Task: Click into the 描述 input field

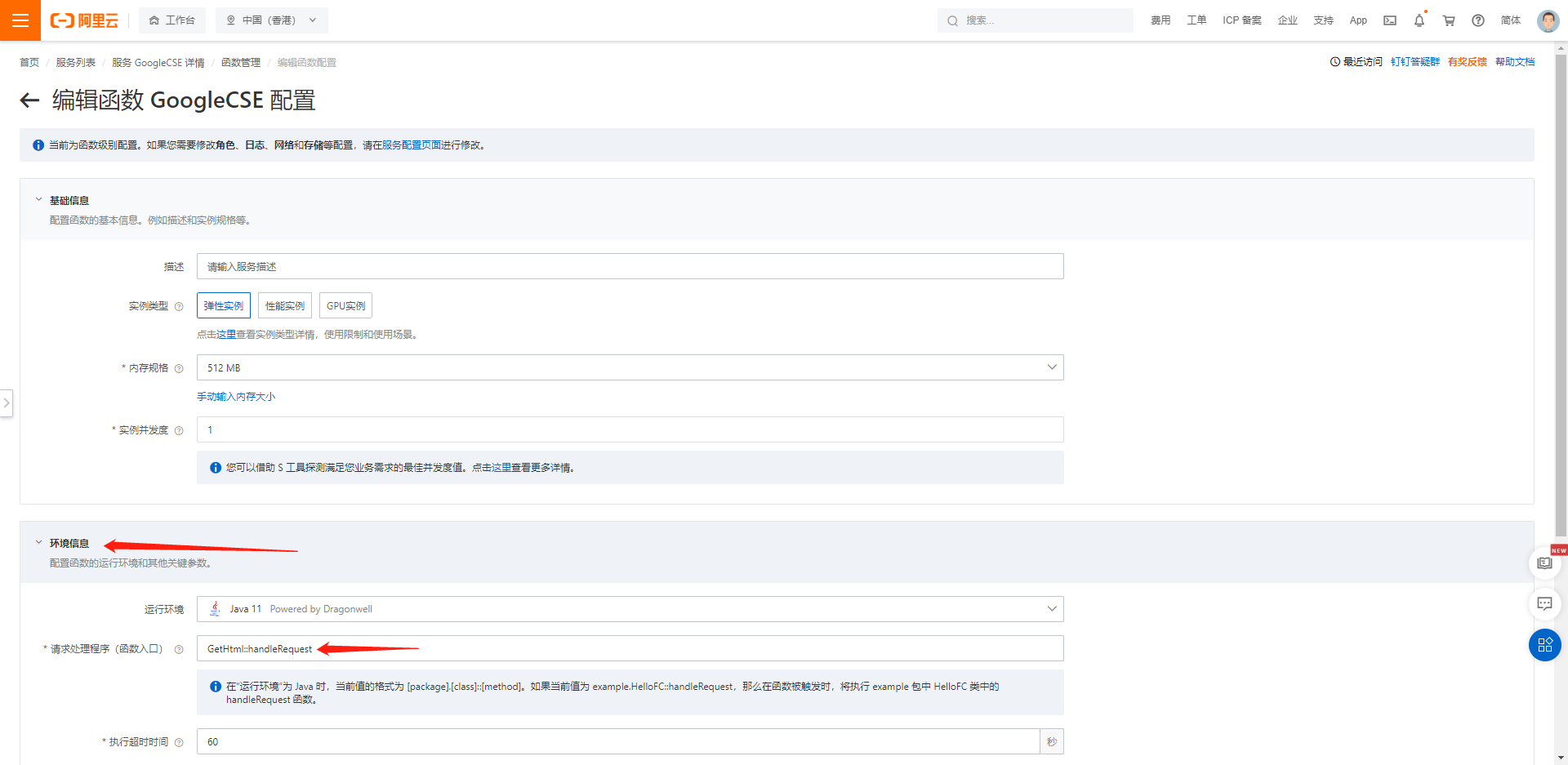Action: [630, 266]
